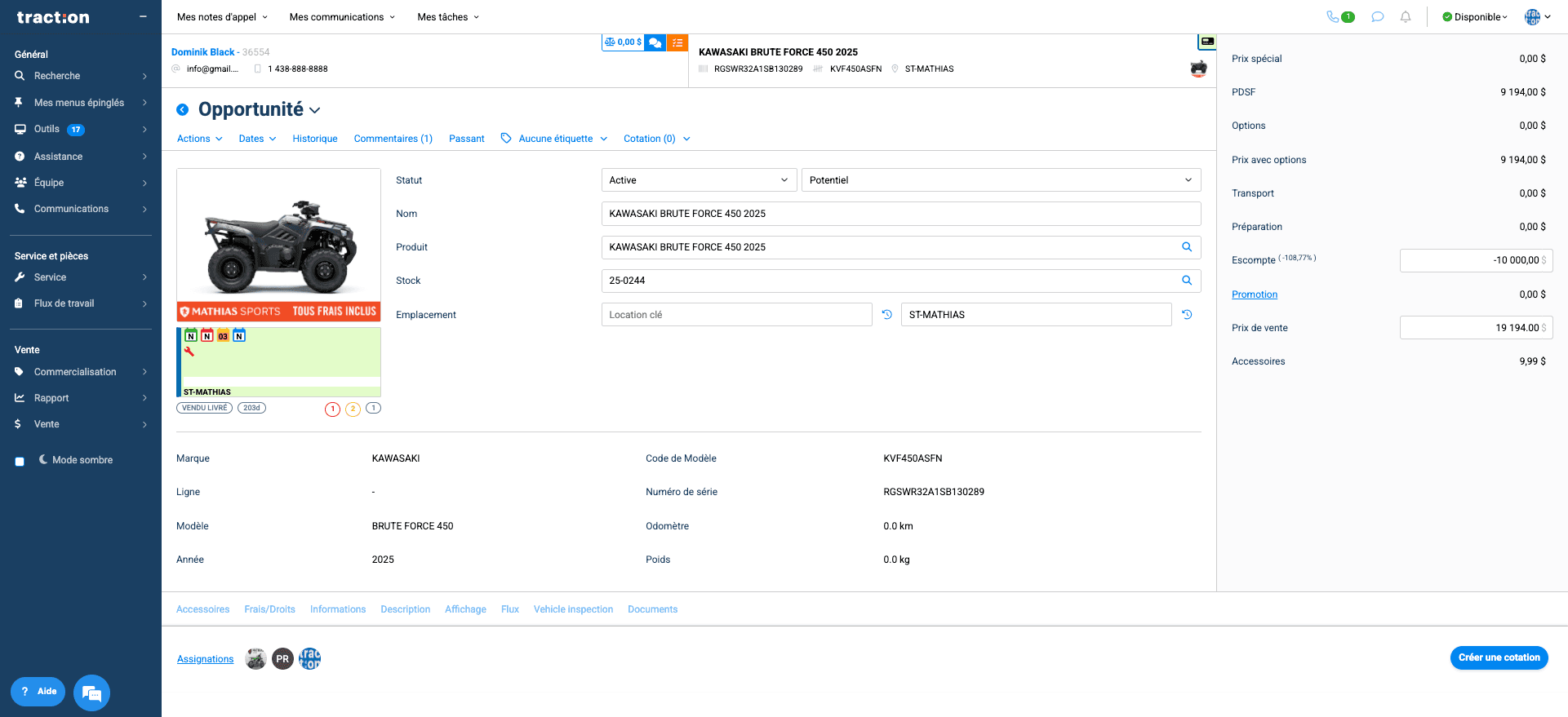Open the Dates dropdown
Screen dimensions: 1568x717
tap(257, 139)
